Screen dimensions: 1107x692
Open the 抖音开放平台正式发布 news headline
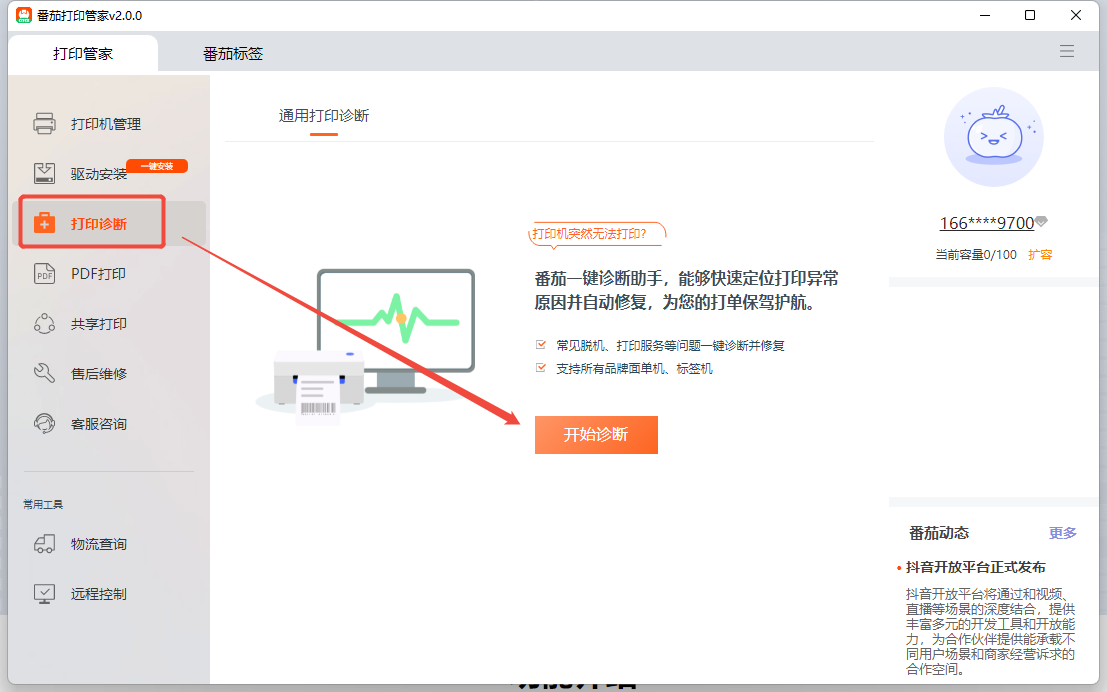pyautogui.click(x=976, y=567)
